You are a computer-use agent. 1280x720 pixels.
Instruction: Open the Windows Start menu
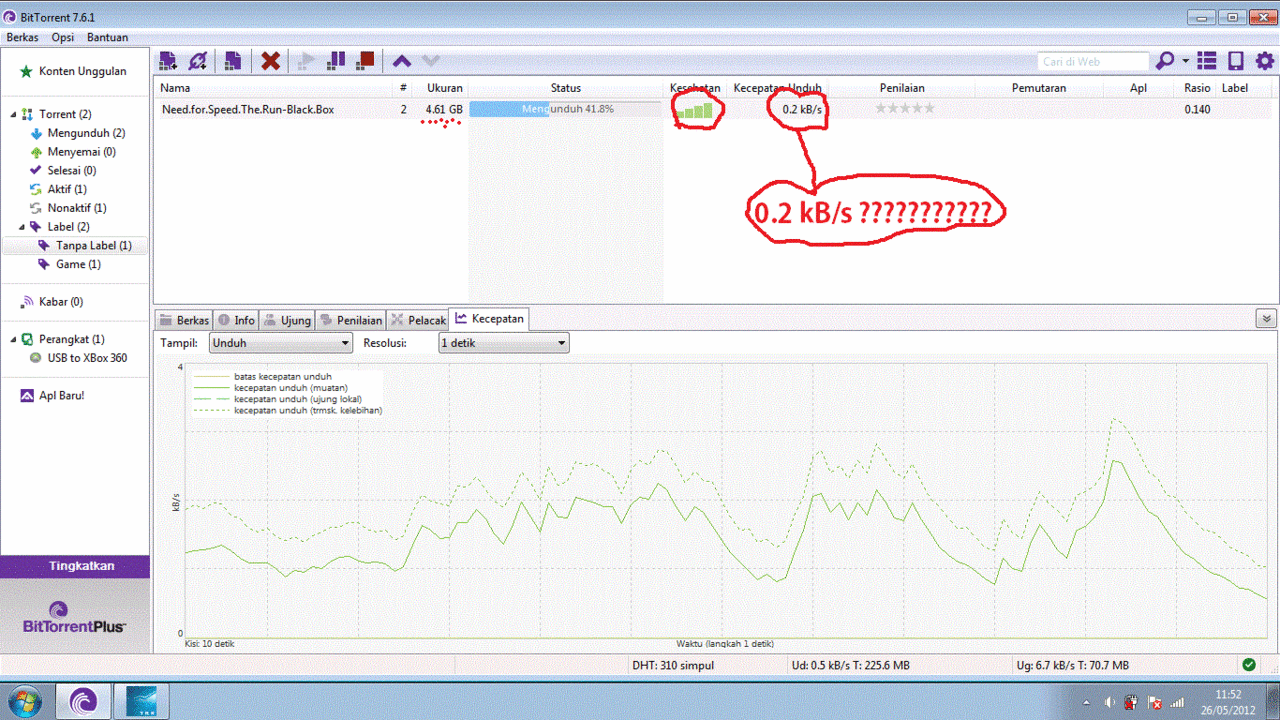23,701
